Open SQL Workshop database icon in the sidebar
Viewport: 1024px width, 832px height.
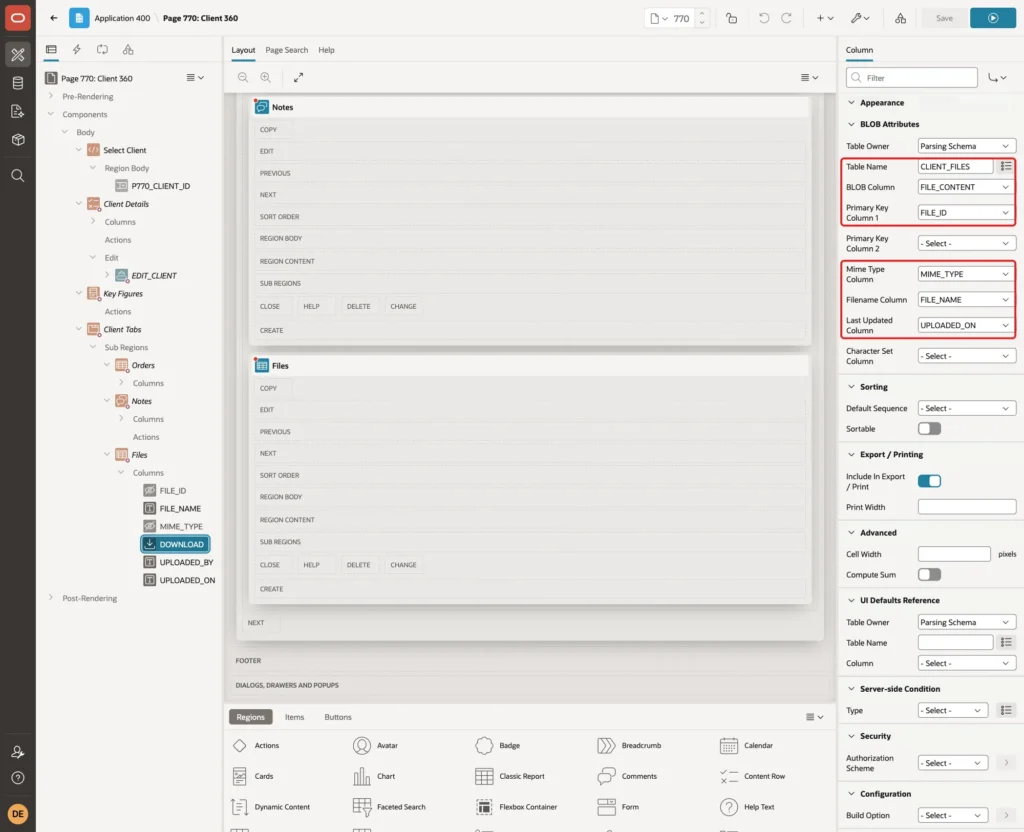coord(18,83)
